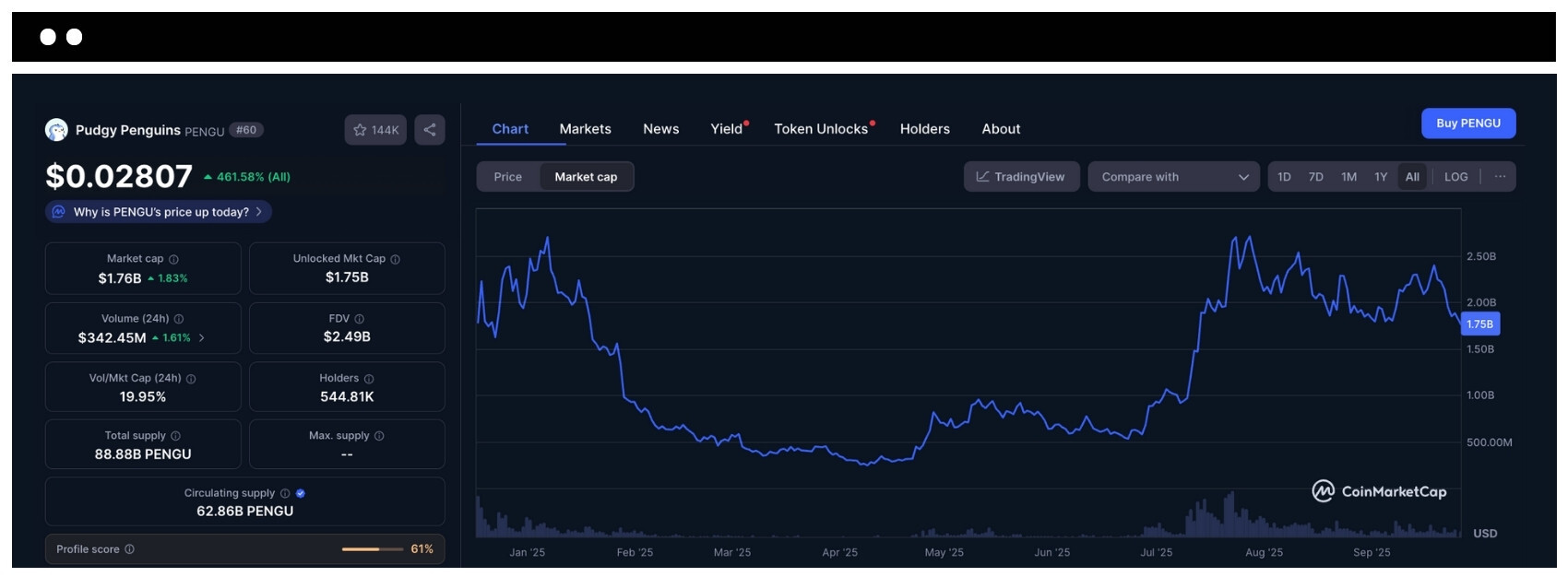This screenshot has width=1568, height=577.
Task: Open the Chart tab
Action: (x=510, y=129)
